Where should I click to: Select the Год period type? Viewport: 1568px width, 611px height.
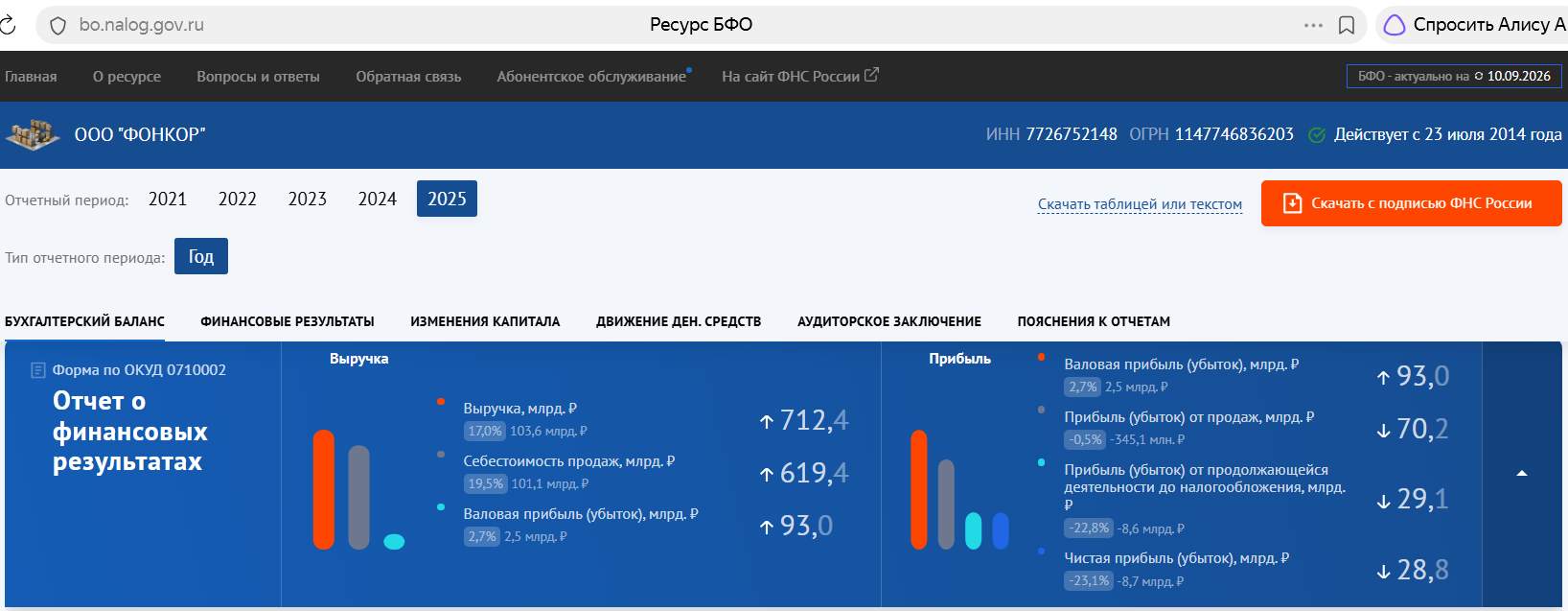(201, 256)
